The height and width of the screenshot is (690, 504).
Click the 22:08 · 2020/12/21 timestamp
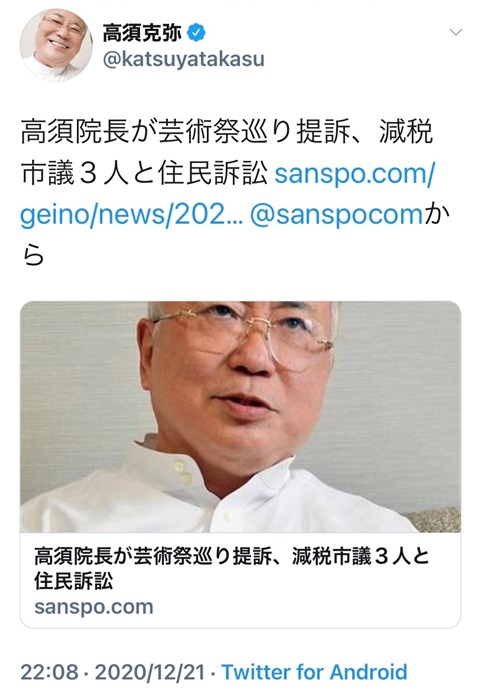pos(113,672)
